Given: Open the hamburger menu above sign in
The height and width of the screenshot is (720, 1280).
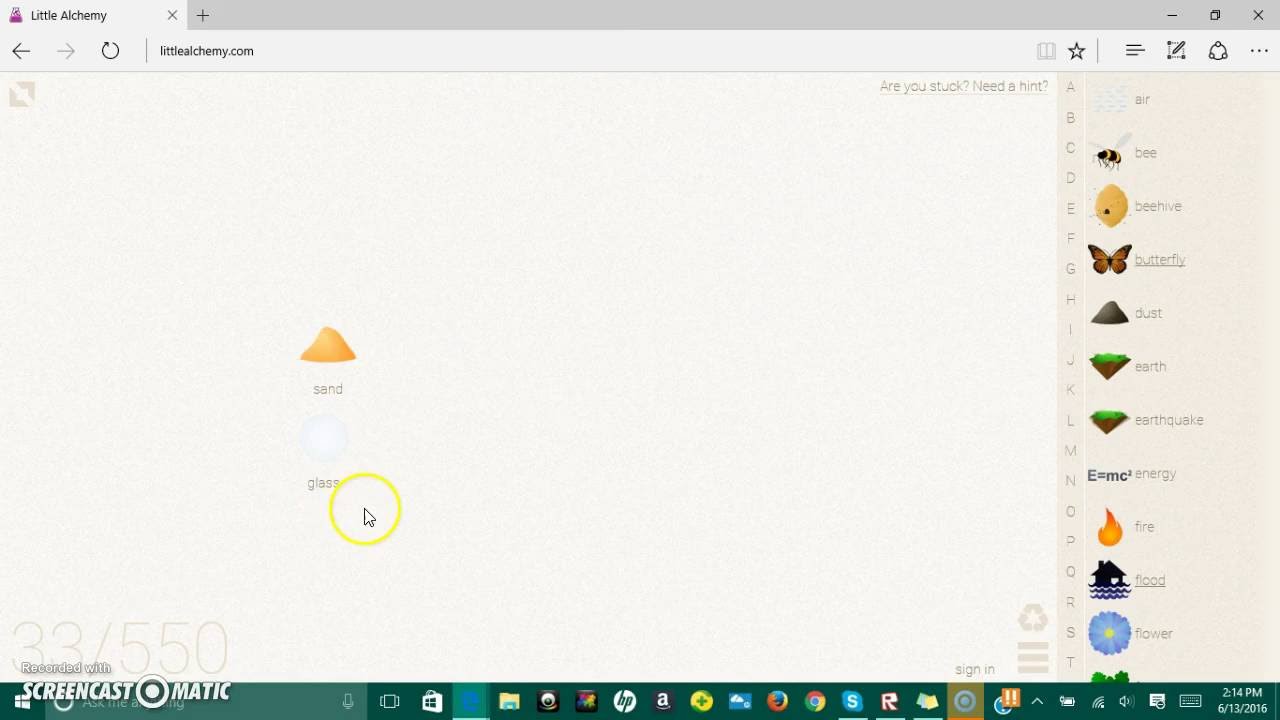Looking at the screenshot, I should click(x=1033, y=657).
